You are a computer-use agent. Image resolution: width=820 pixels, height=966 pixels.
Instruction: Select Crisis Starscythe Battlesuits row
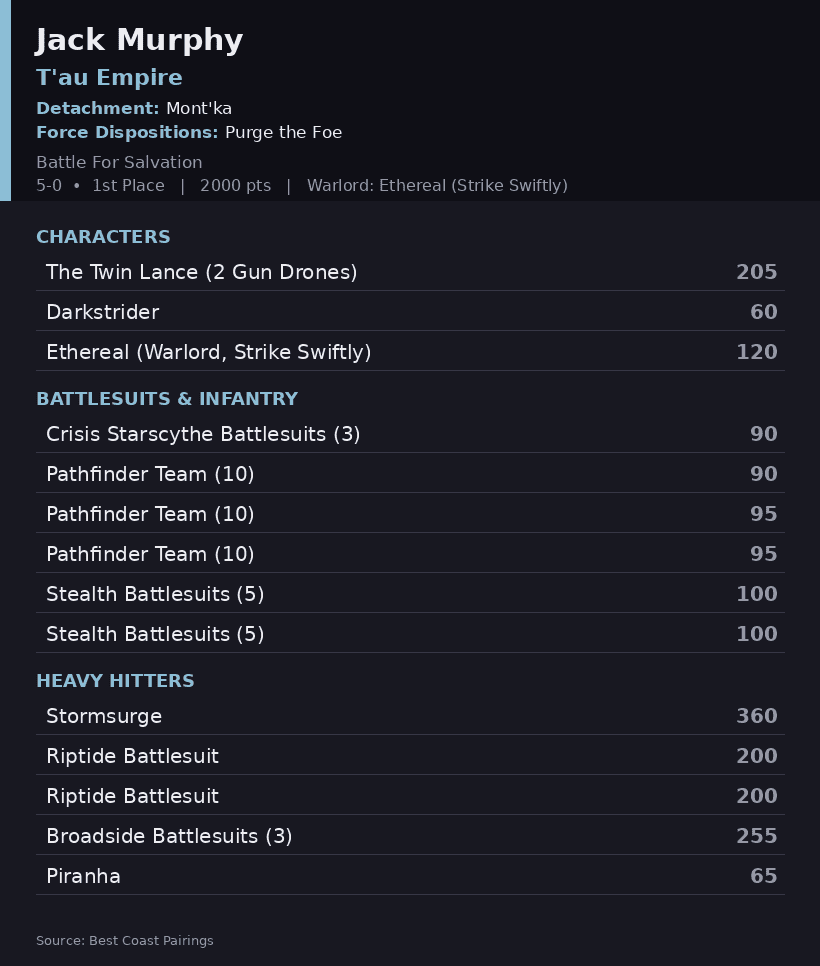tap(410, 434)
